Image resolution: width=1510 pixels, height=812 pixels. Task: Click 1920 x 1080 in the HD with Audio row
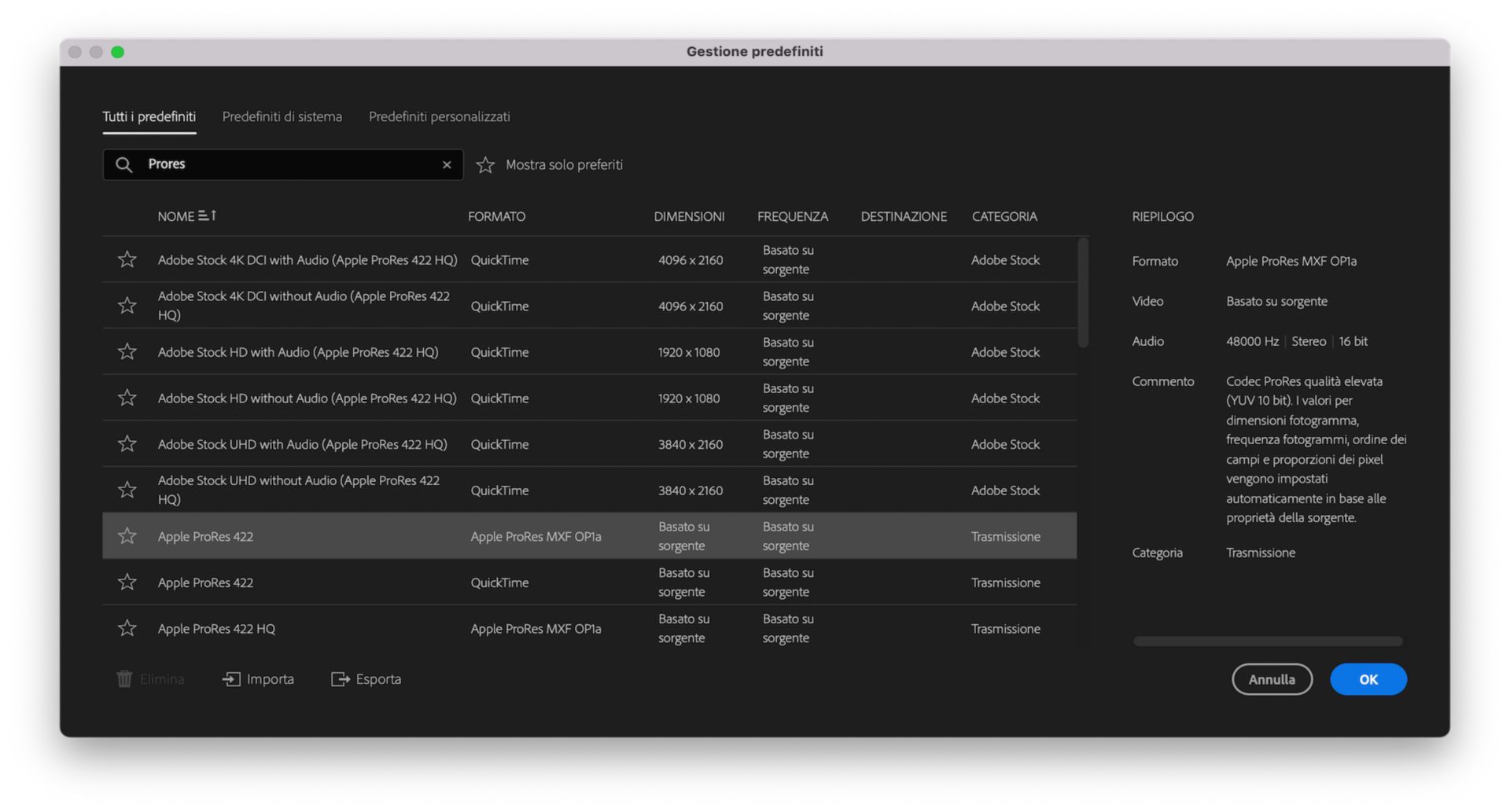pos(689,352)
